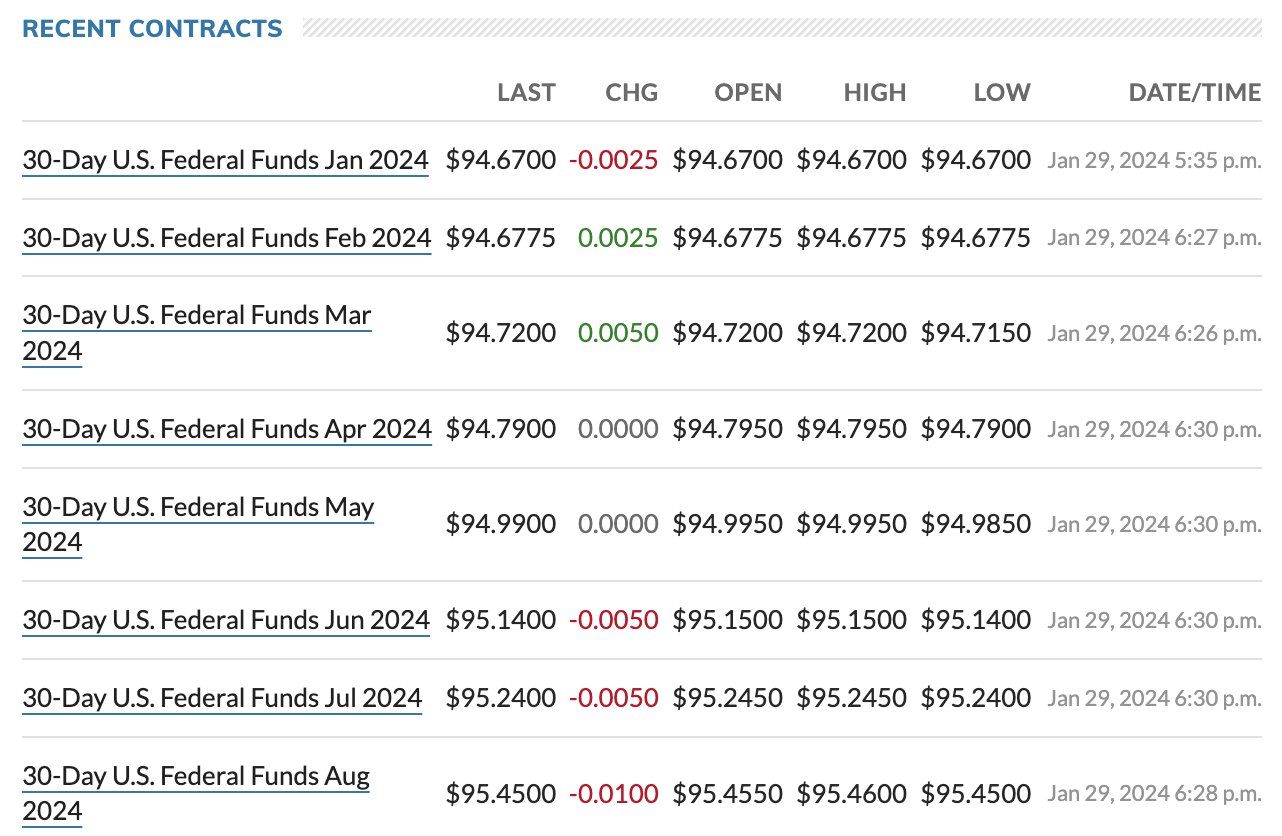Click the DATE/TIME column header

coord(1195,93)
